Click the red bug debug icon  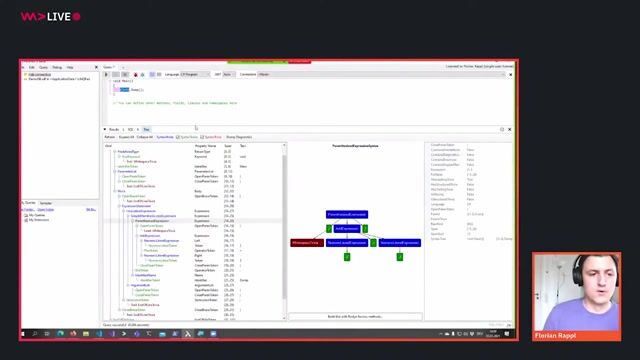[136, 75]
